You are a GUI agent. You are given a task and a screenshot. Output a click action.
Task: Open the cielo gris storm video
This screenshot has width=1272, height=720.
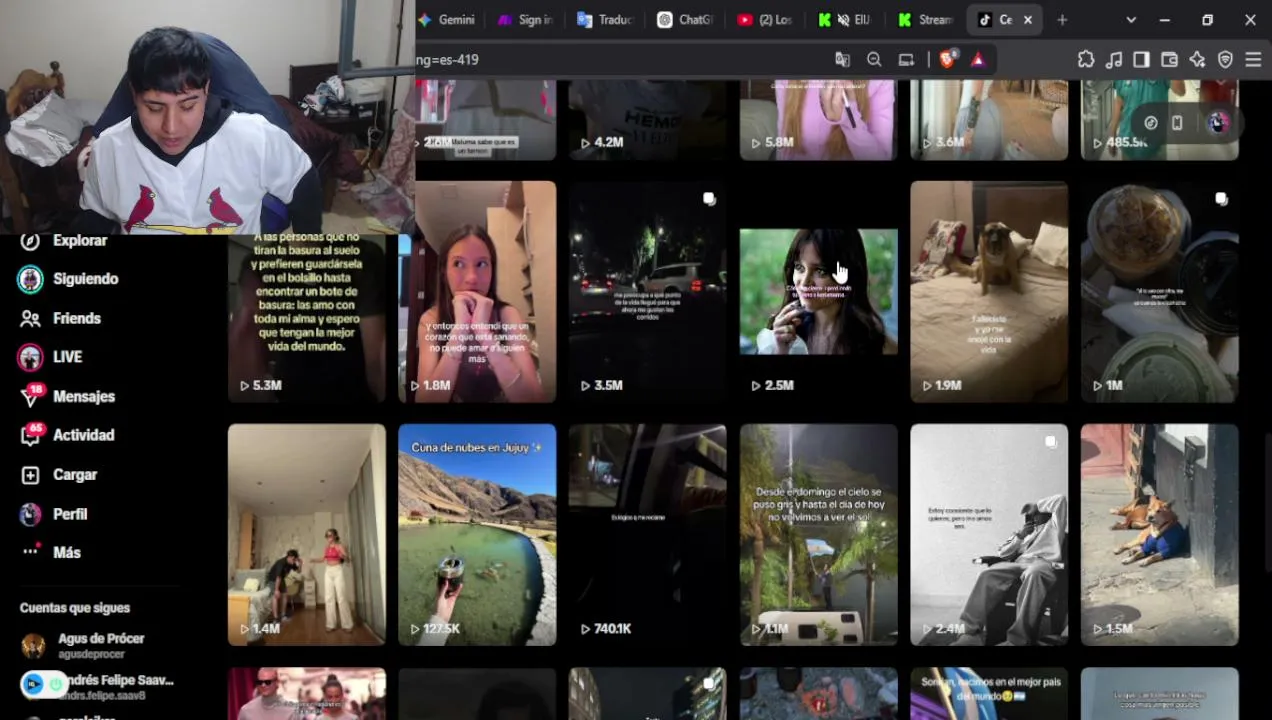point(818,535)
